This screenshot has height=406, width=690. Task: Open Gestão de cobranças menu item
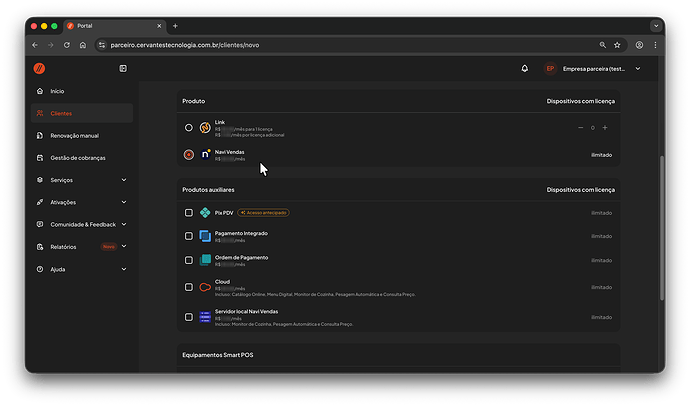(x=77, y=158)
